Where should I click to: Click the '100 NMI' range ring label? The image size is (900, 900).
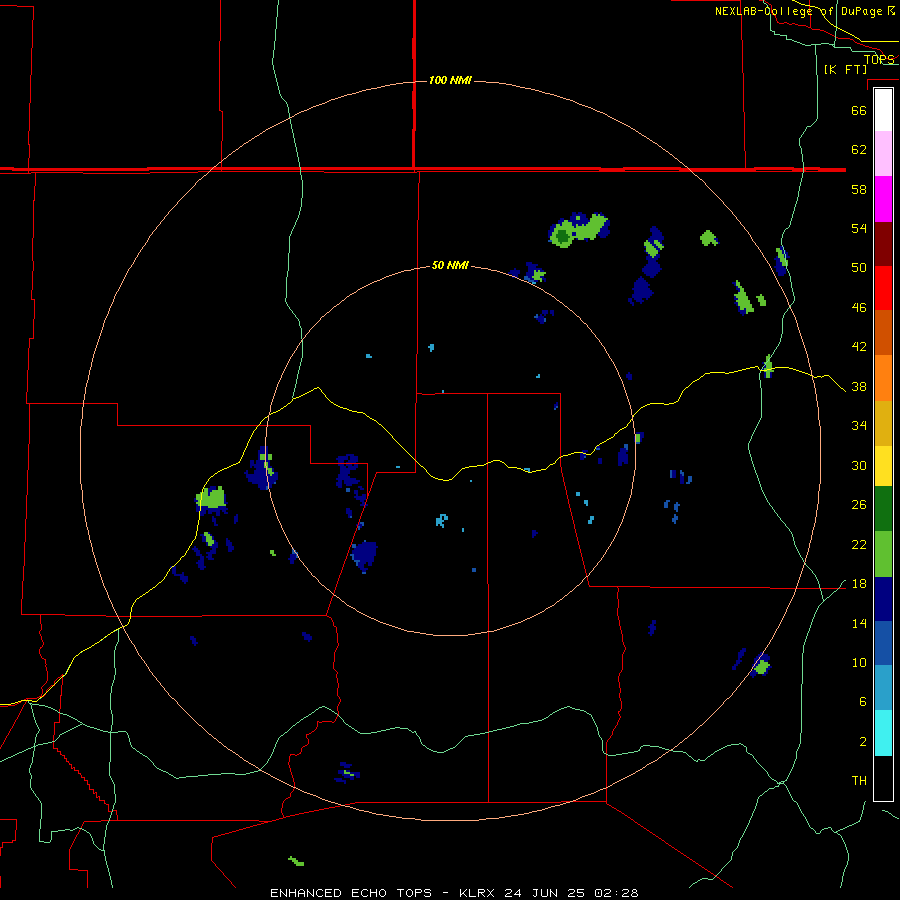point(450,80)
